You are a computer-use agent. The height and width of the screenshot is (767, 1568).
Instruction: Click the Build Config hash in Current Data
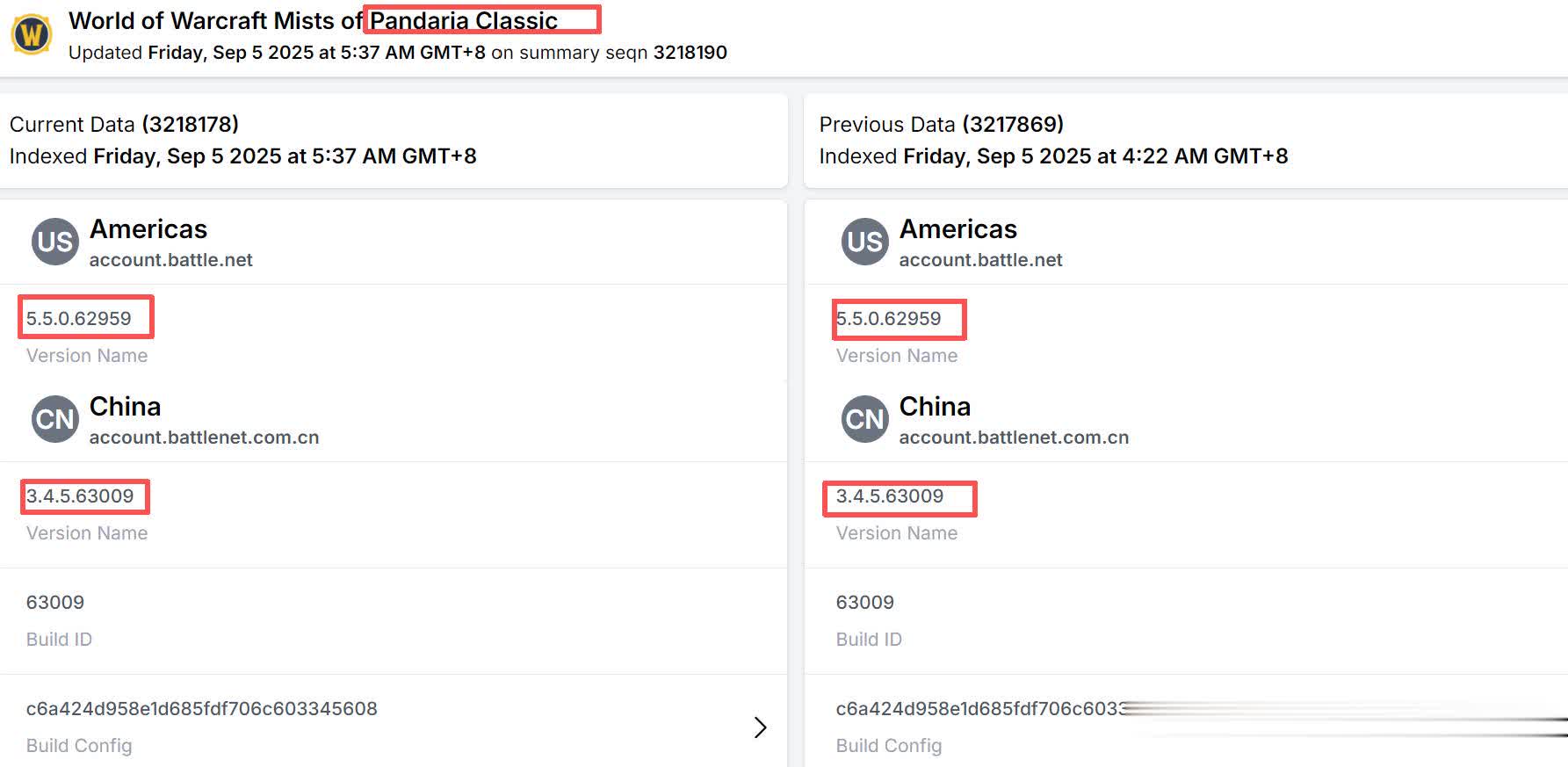tap(201, 708)
